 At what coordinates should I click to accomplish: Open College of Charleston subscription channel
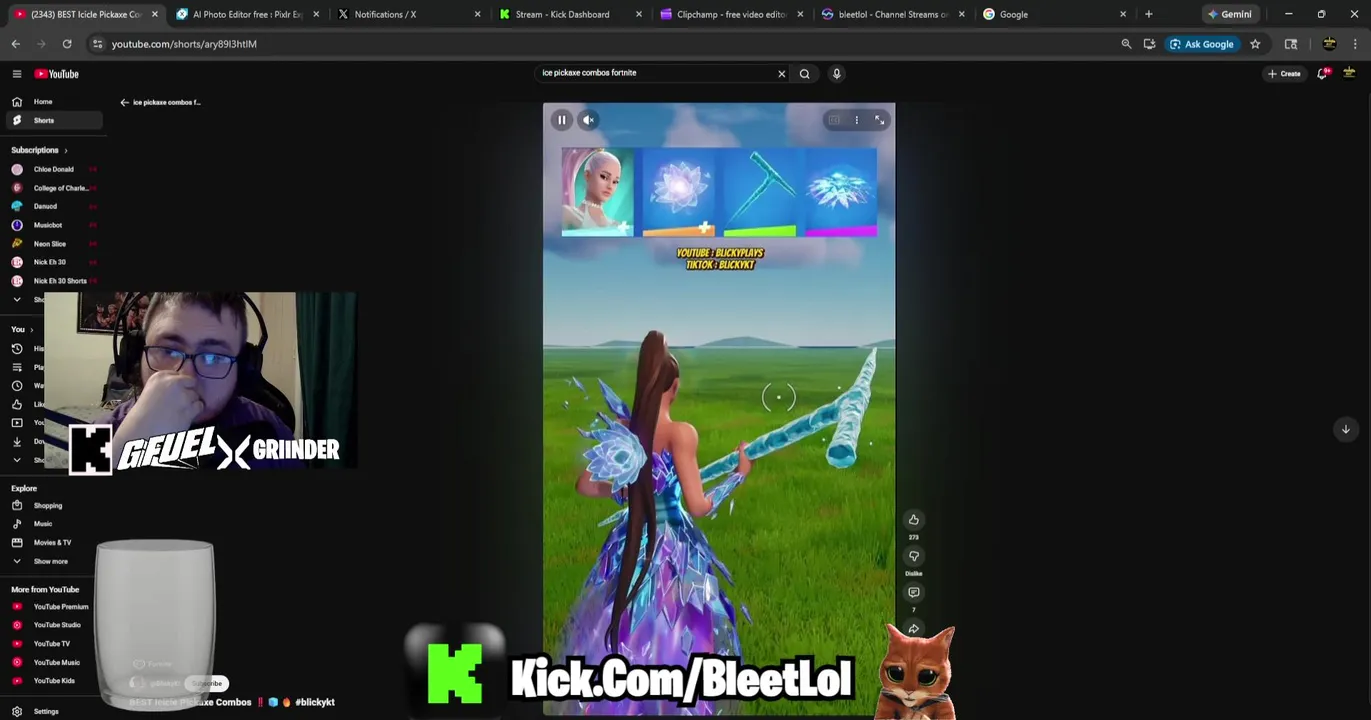pos(53,188)
